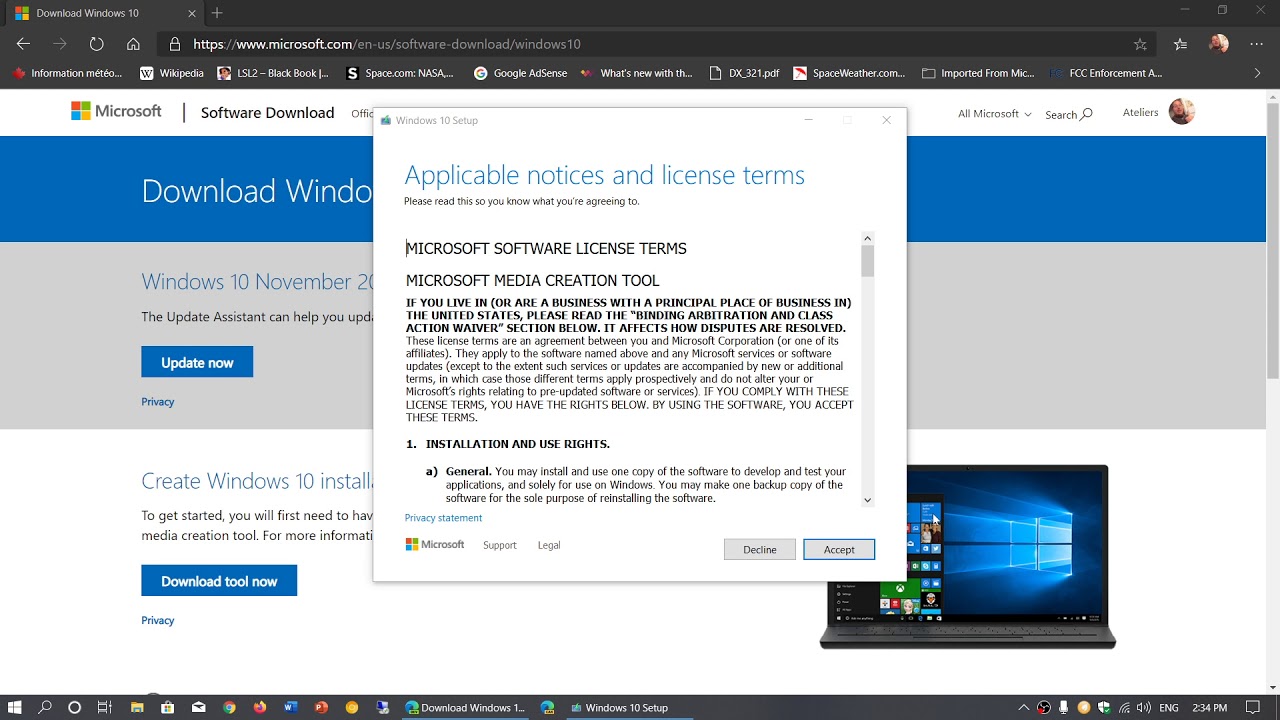Show hidden system tray icons chevron
The width and height of the screenshot is (1280, 720).
[1023, 707]
